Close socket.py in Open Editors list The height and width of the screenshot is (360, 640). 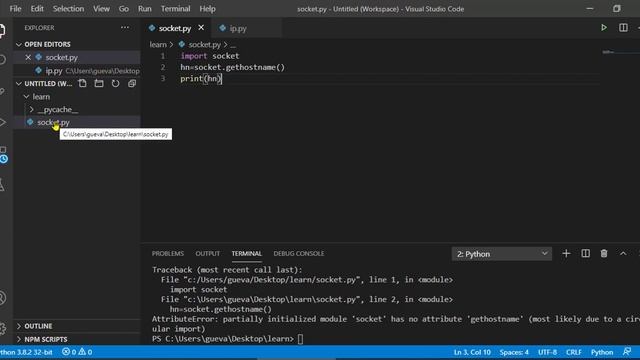[x=28, y=57]
